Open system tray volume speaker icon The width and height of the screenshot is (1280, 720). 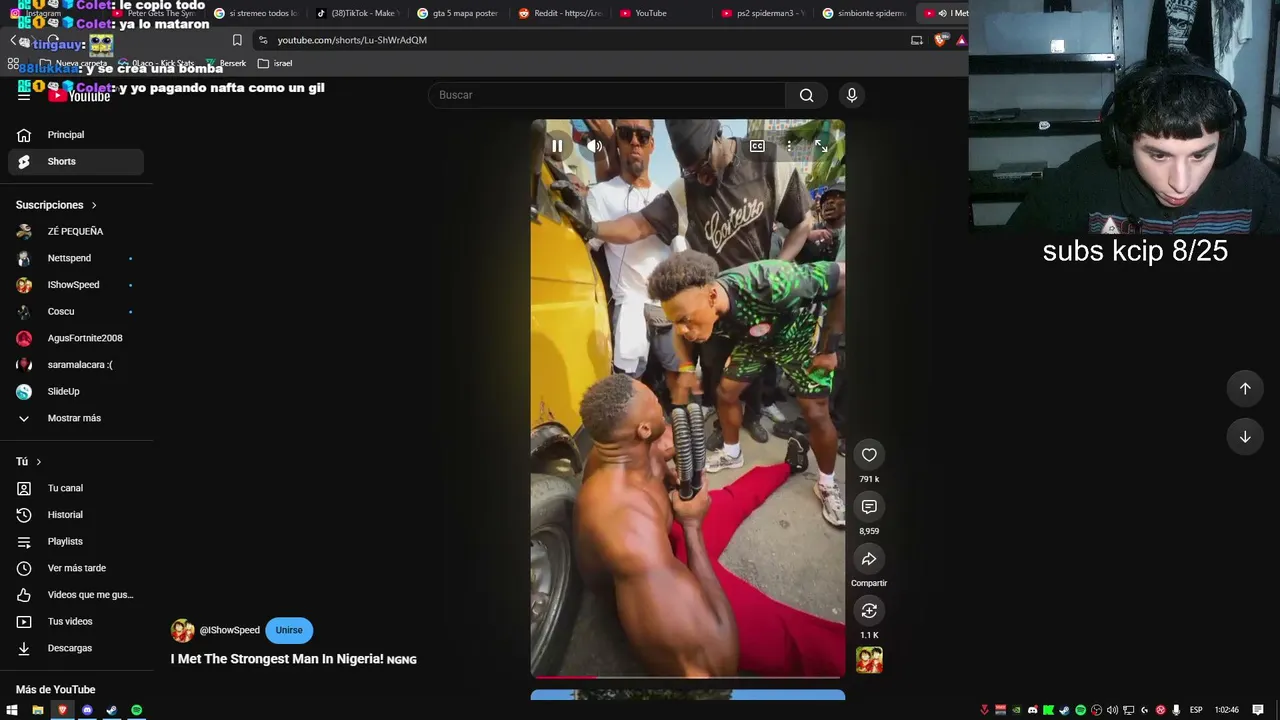(1112, 710)
